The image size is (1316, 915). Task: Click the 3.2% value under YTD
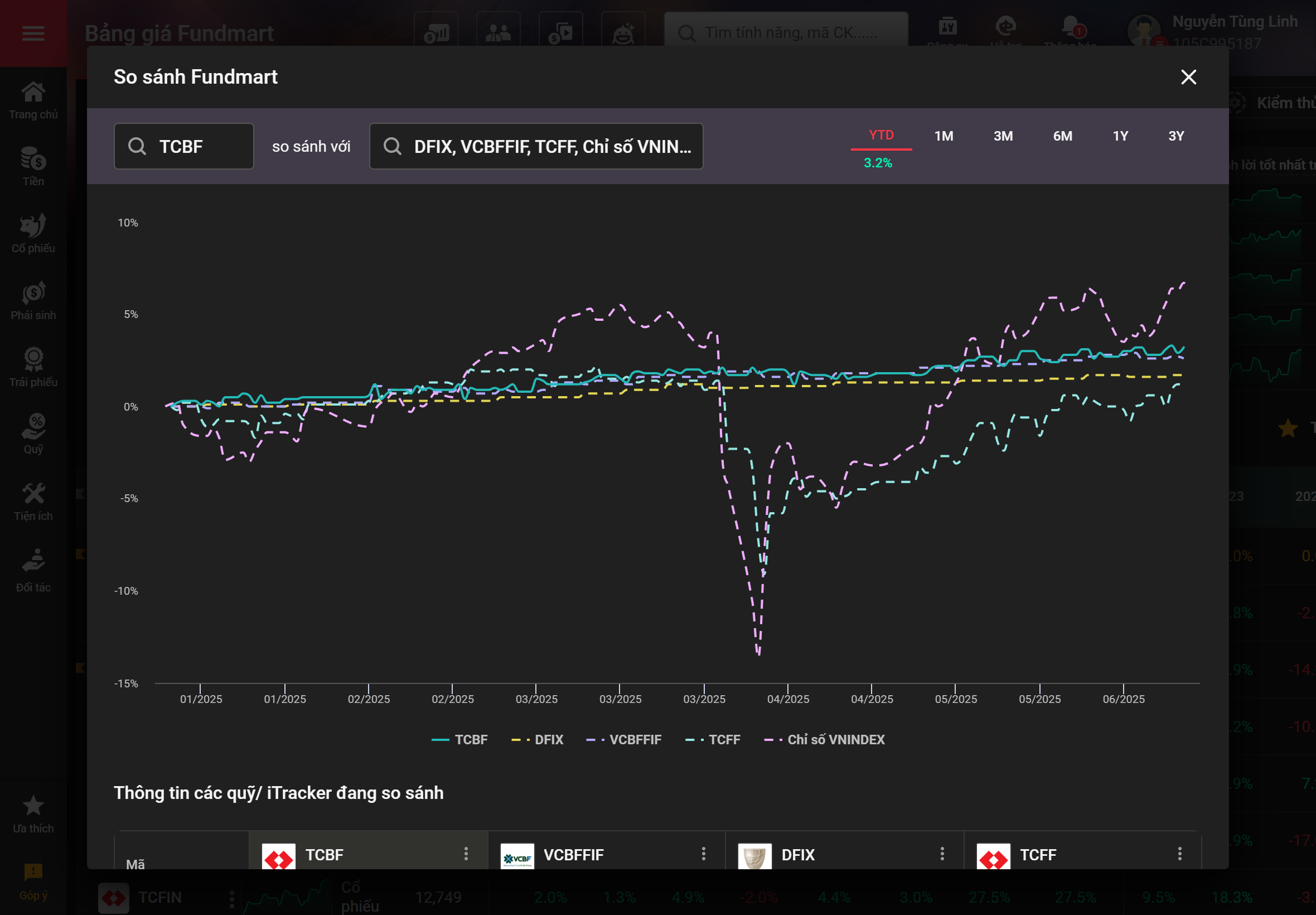click(878, 163)
